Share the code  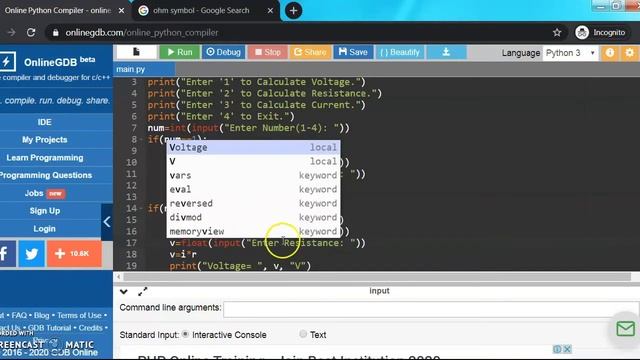(x=310, y=52)
